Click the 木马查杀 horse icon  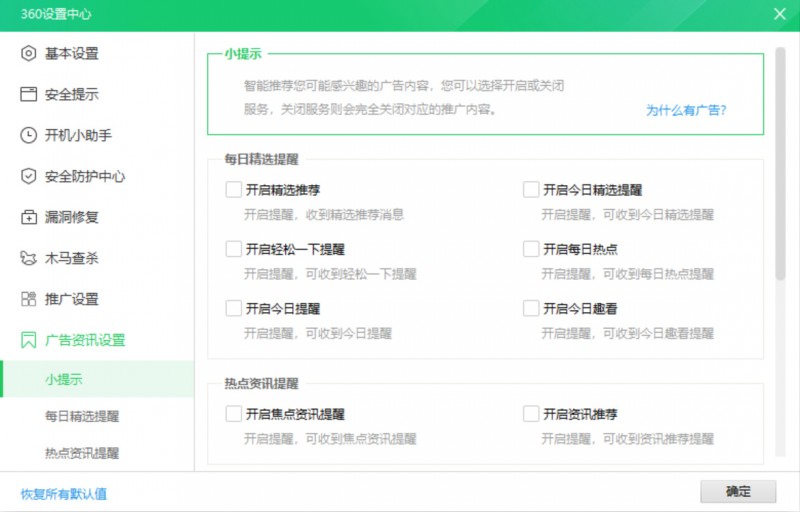(29, 258)
